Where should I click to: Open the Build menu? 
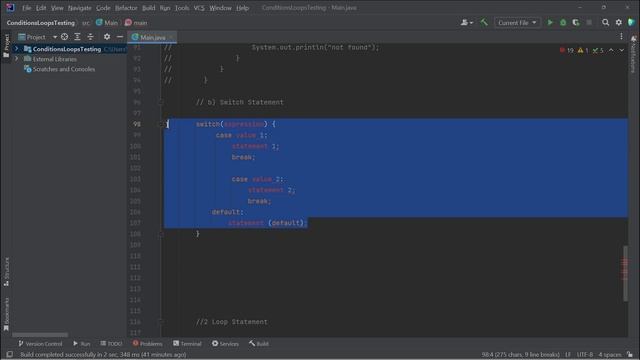[x=149, y=8]
